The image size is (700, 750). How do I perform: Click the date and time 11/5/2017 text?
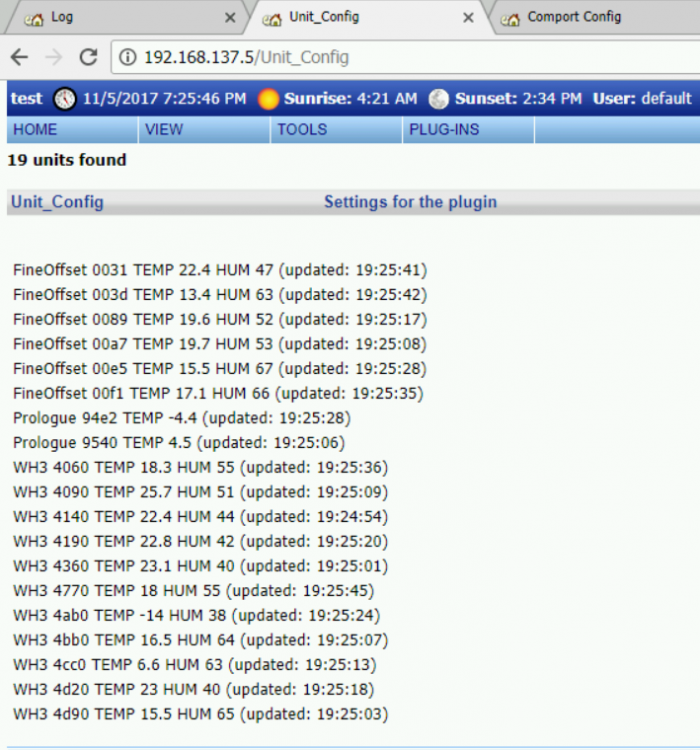[x=165, y=99]
